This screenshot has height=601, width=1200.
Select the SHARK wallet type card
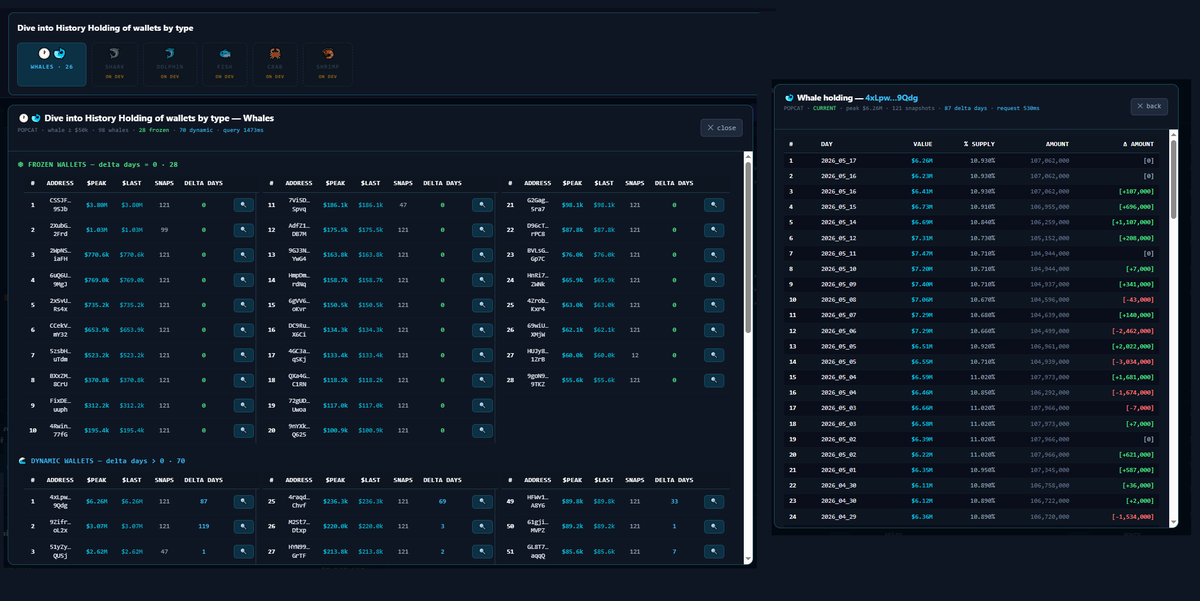113,63
